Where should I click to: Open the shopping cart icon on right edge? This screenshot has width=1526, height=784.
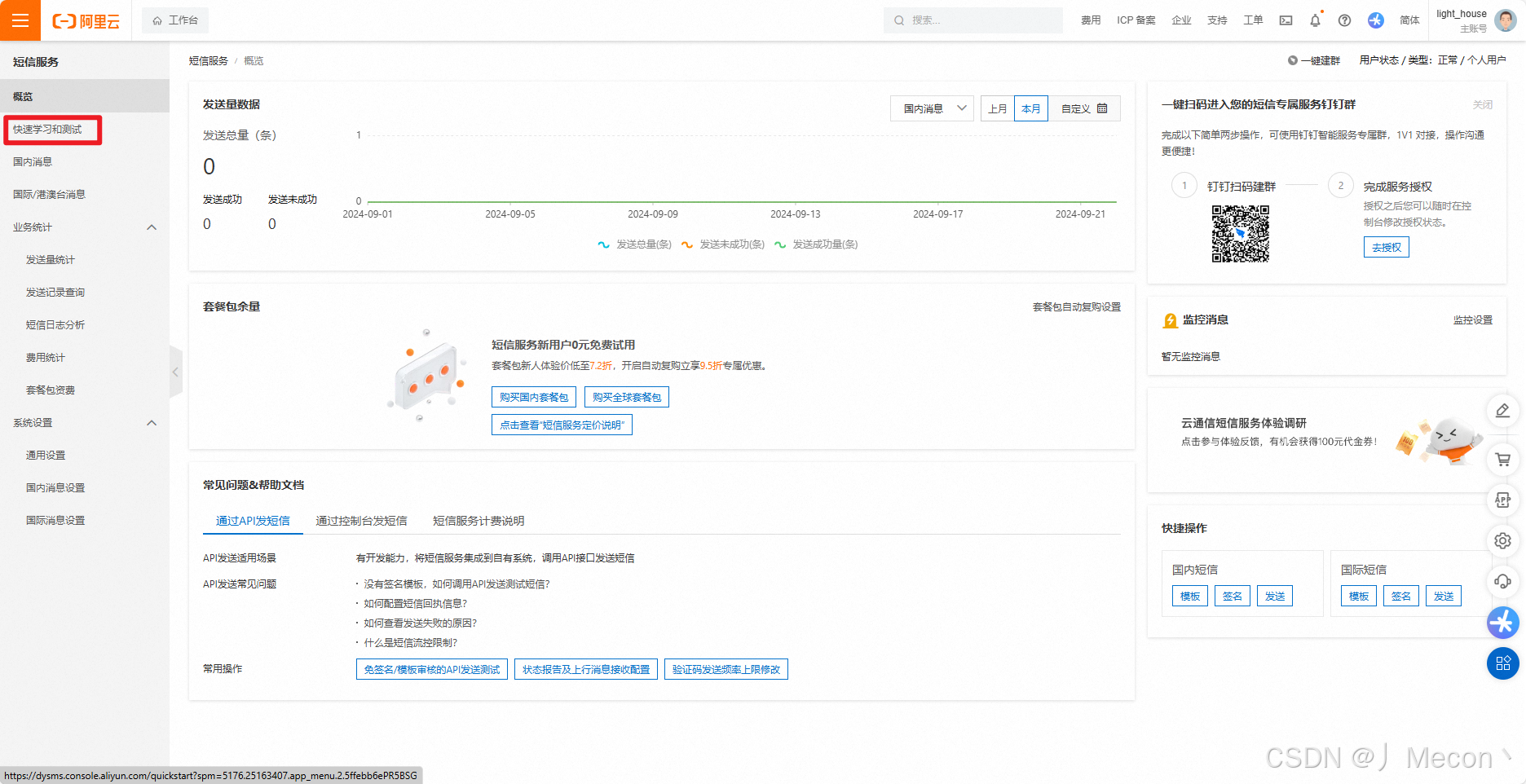[1503, 460]
